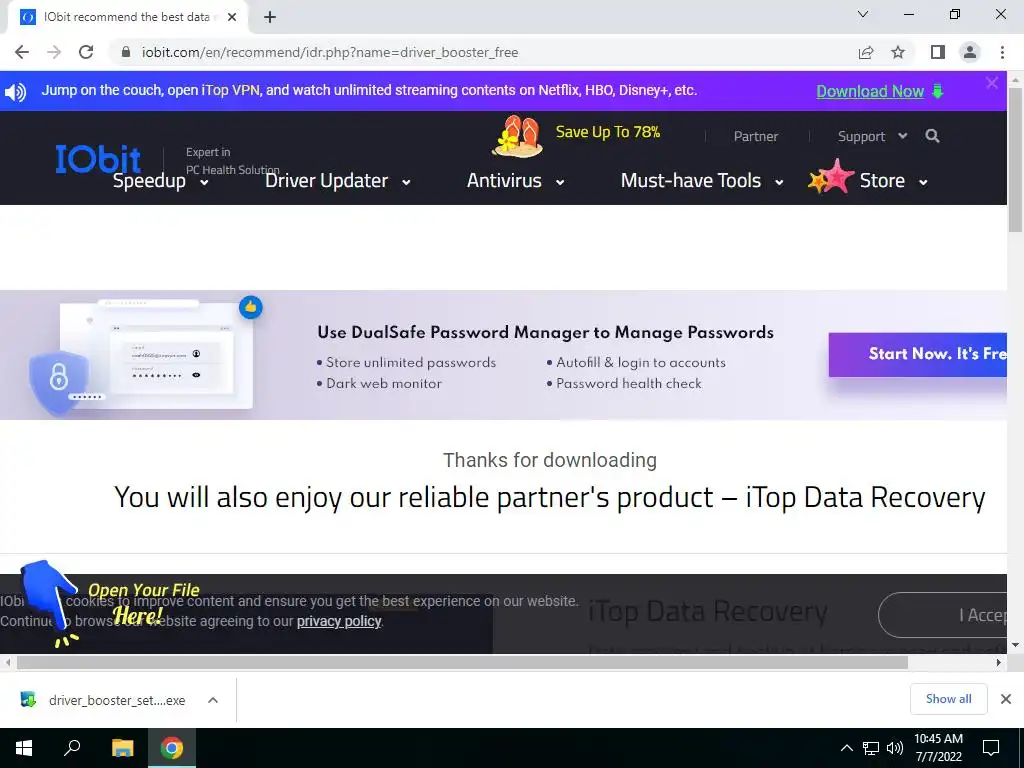Accept cookies with I Accept button
The image size is (1024, 768).
click(x=942, y=615)
